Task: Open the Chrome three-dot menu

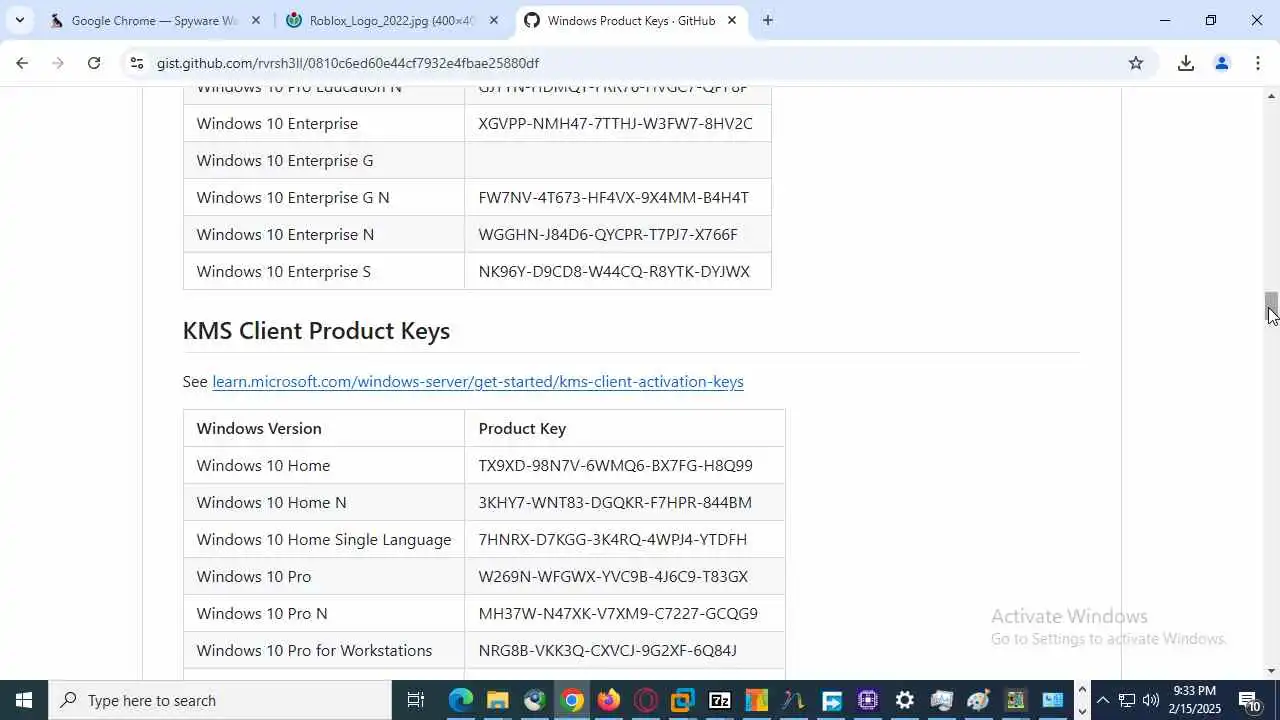Action: pos(1258,63)
